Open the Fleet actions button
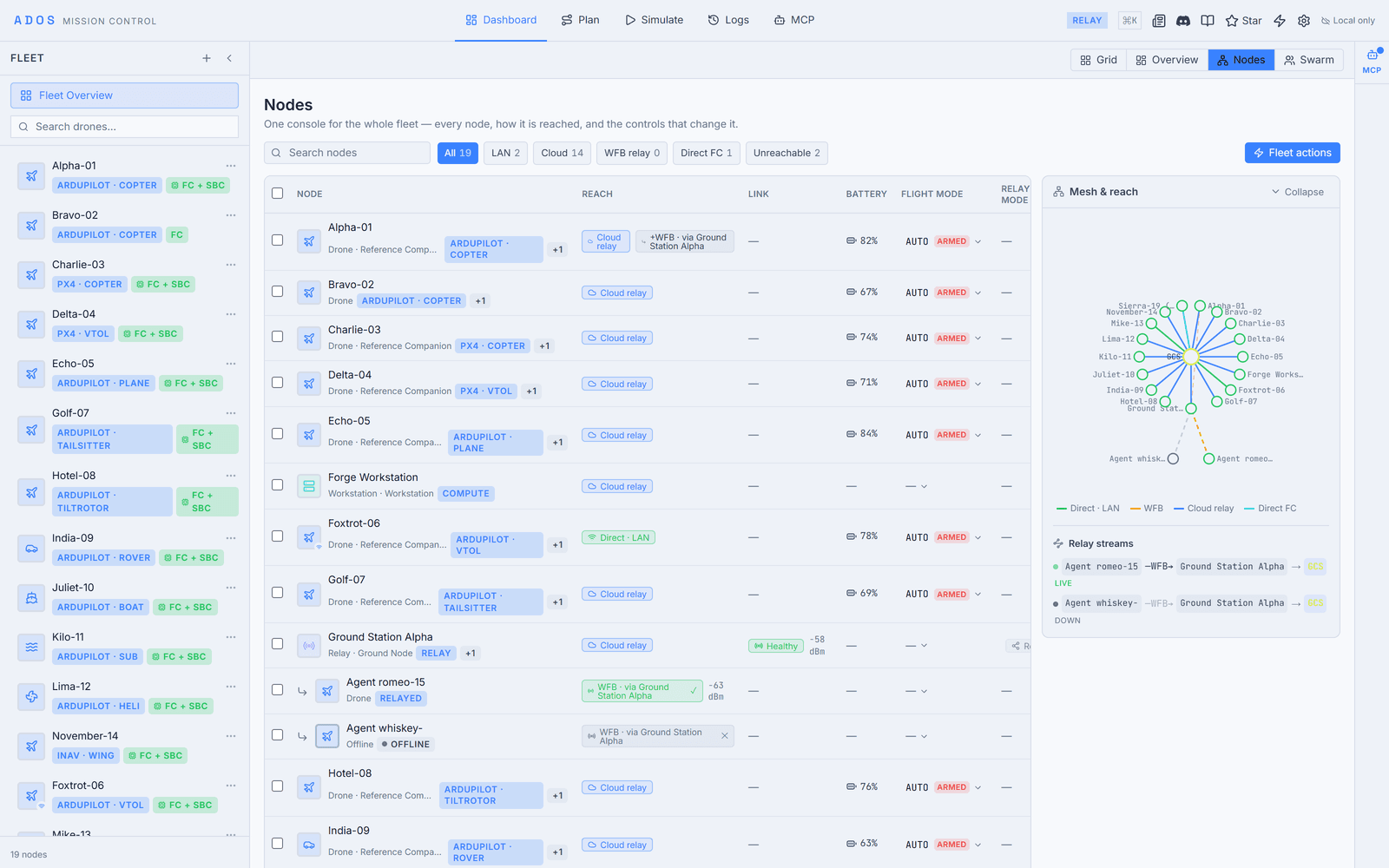The width and height of the screenshot is (1389, 868). tap(1293, 153)
